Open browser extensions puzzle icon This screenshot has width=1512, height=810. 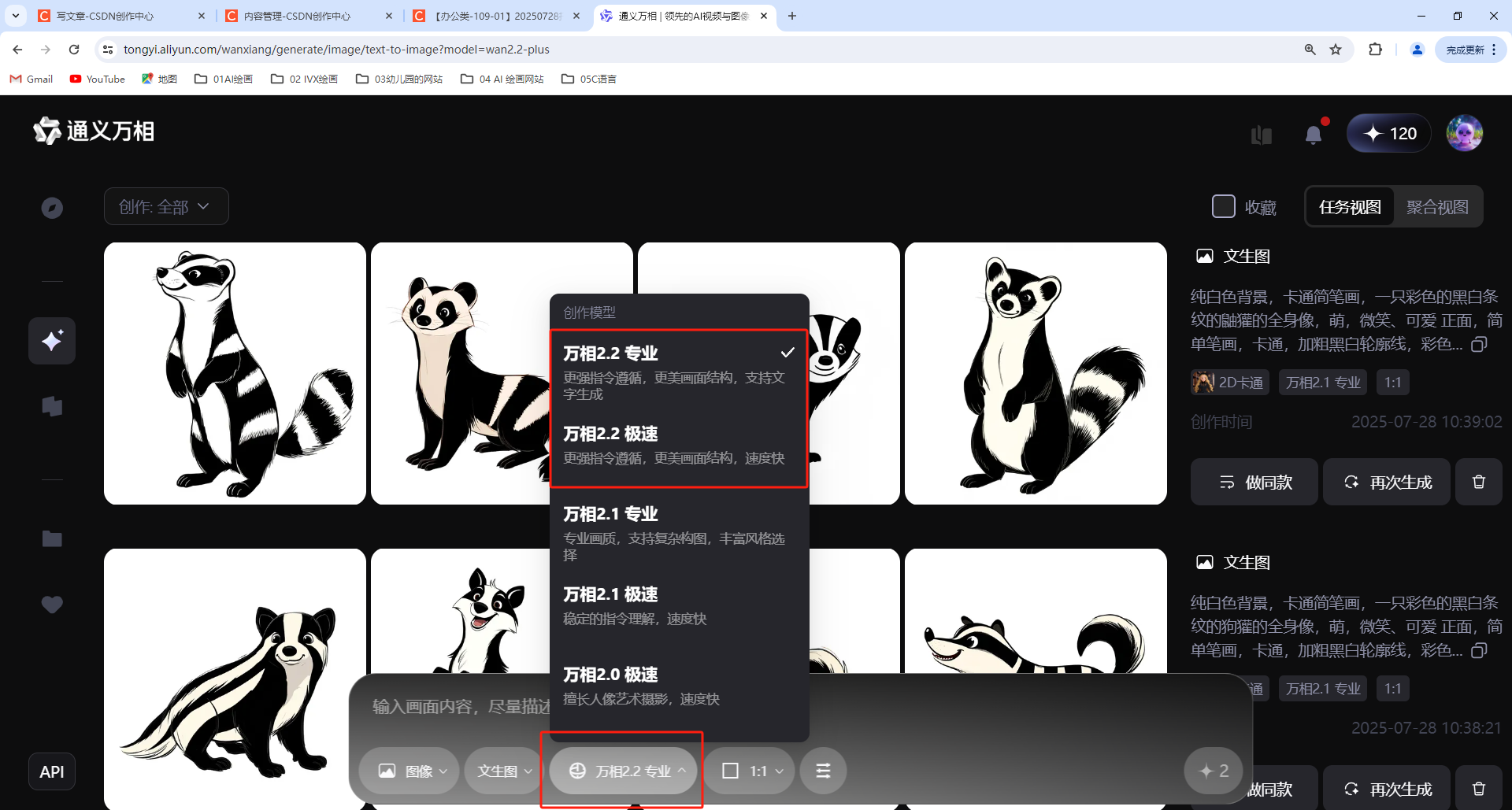pyautogui.click(x=1375, y=50)
